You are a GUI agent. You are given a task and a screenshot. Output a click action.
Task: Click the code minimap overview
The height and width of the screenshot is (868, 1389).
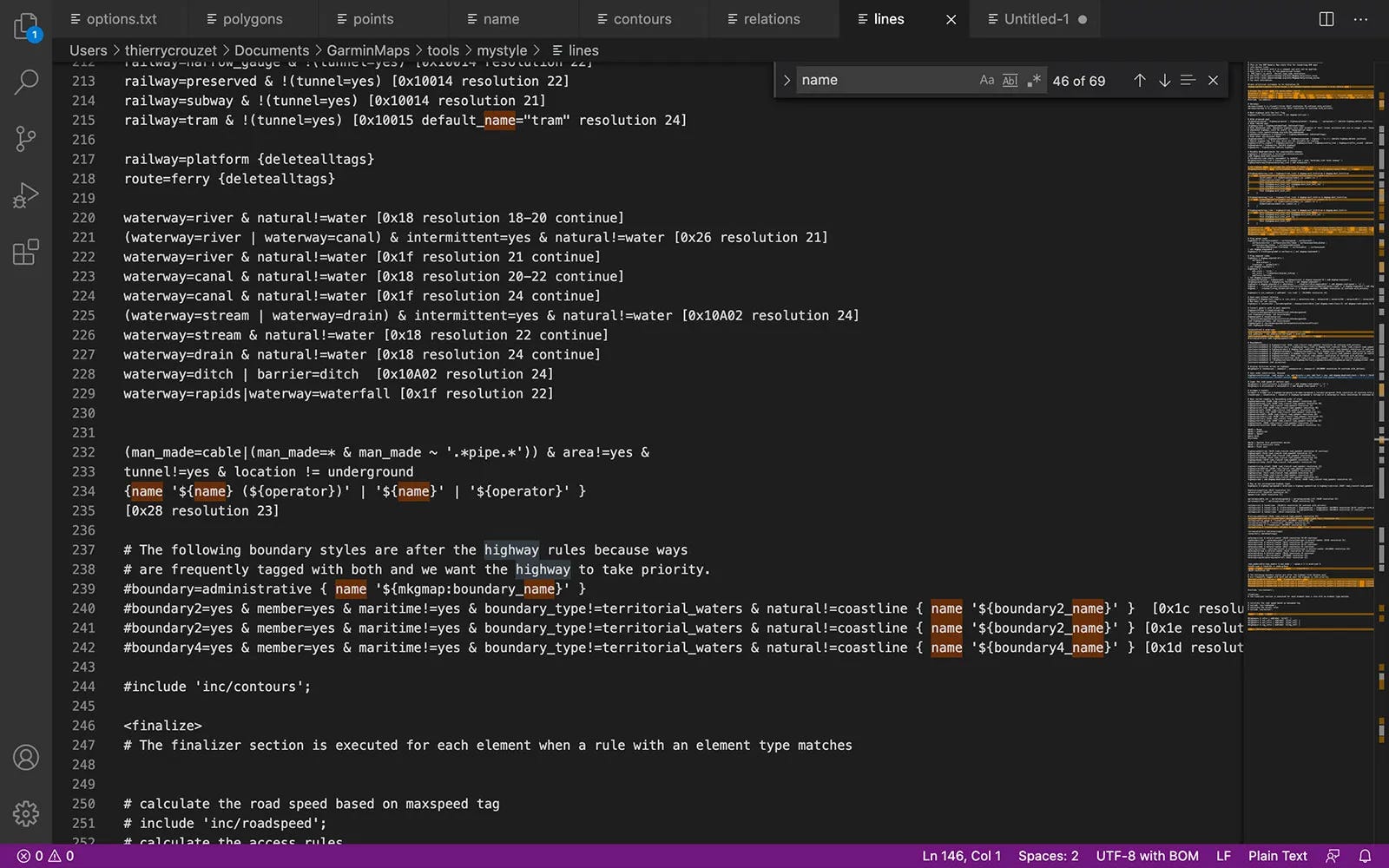[x=1309, y=347]
